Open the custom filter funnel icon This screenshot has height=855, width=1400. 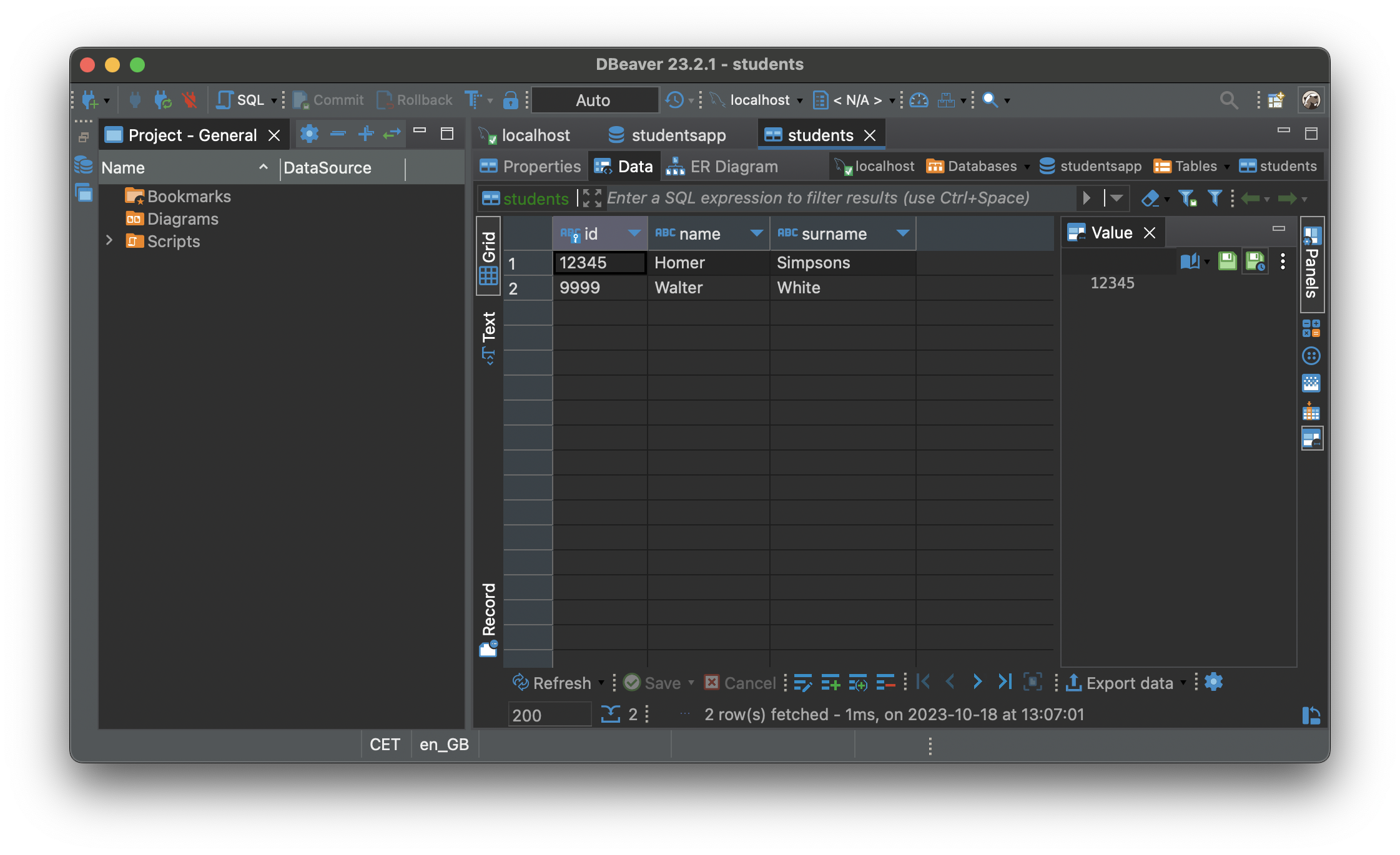point(1215,198)
